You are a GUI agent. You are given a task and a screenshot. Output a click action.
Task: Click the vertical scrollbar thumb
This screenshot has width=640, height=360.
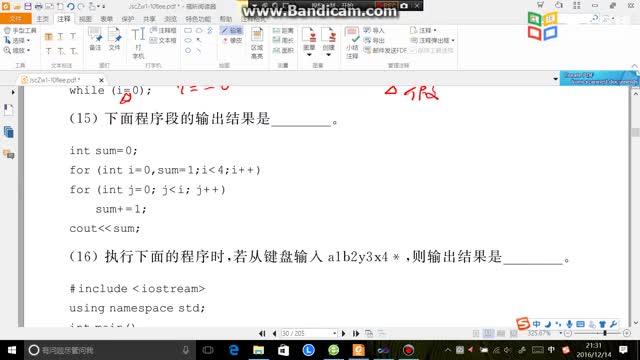click(635, 132)
